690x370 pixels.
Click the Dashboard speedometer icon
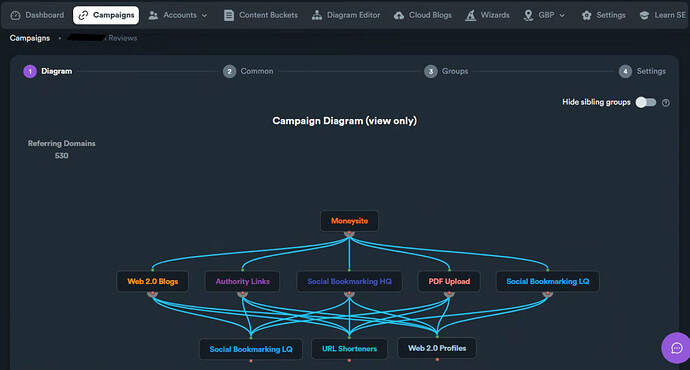point(15,15)
